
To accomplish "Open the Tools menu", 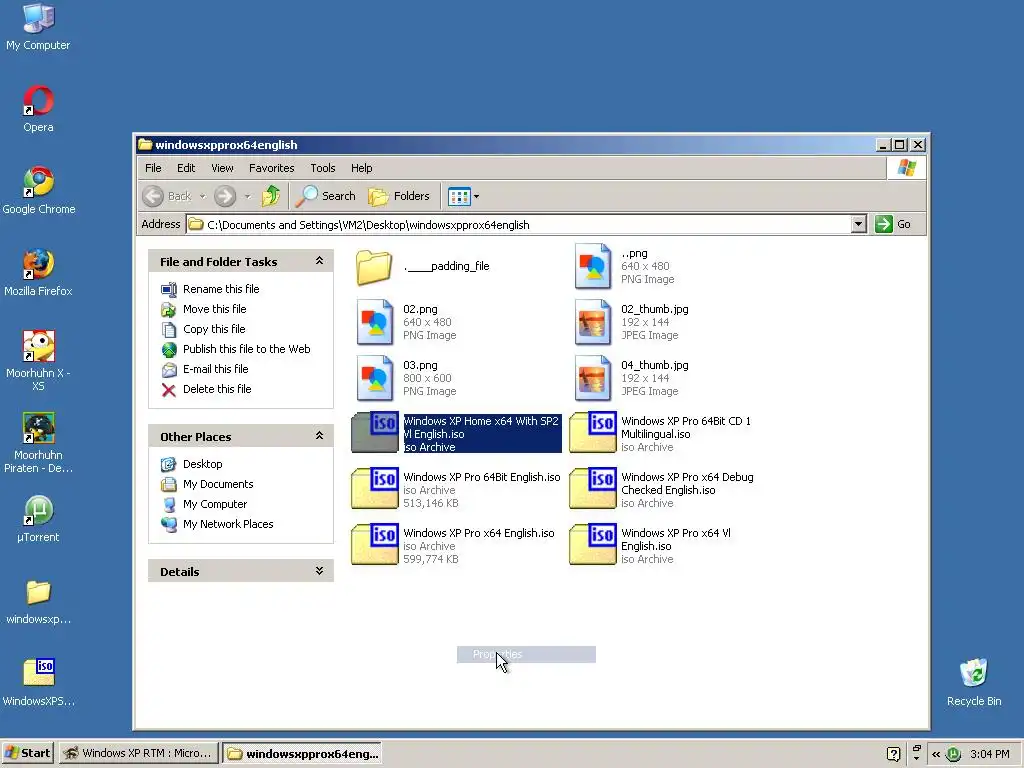I will 323,168.
